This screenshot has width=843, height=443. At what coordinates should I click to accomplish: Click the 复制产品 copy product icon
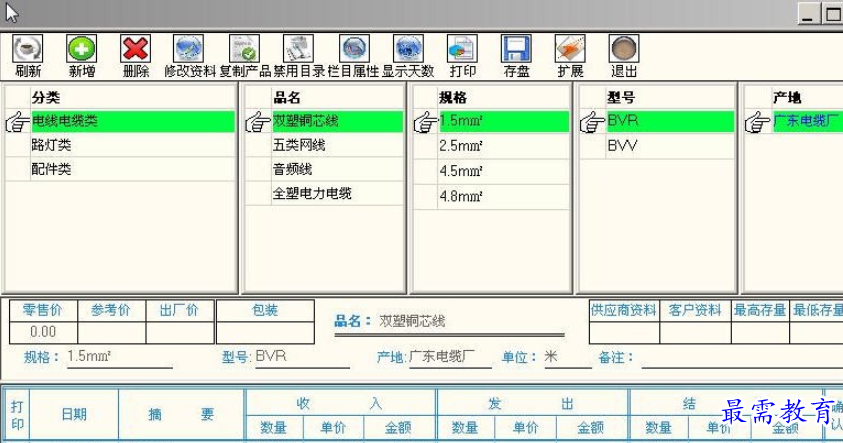[x=245, y=49]
